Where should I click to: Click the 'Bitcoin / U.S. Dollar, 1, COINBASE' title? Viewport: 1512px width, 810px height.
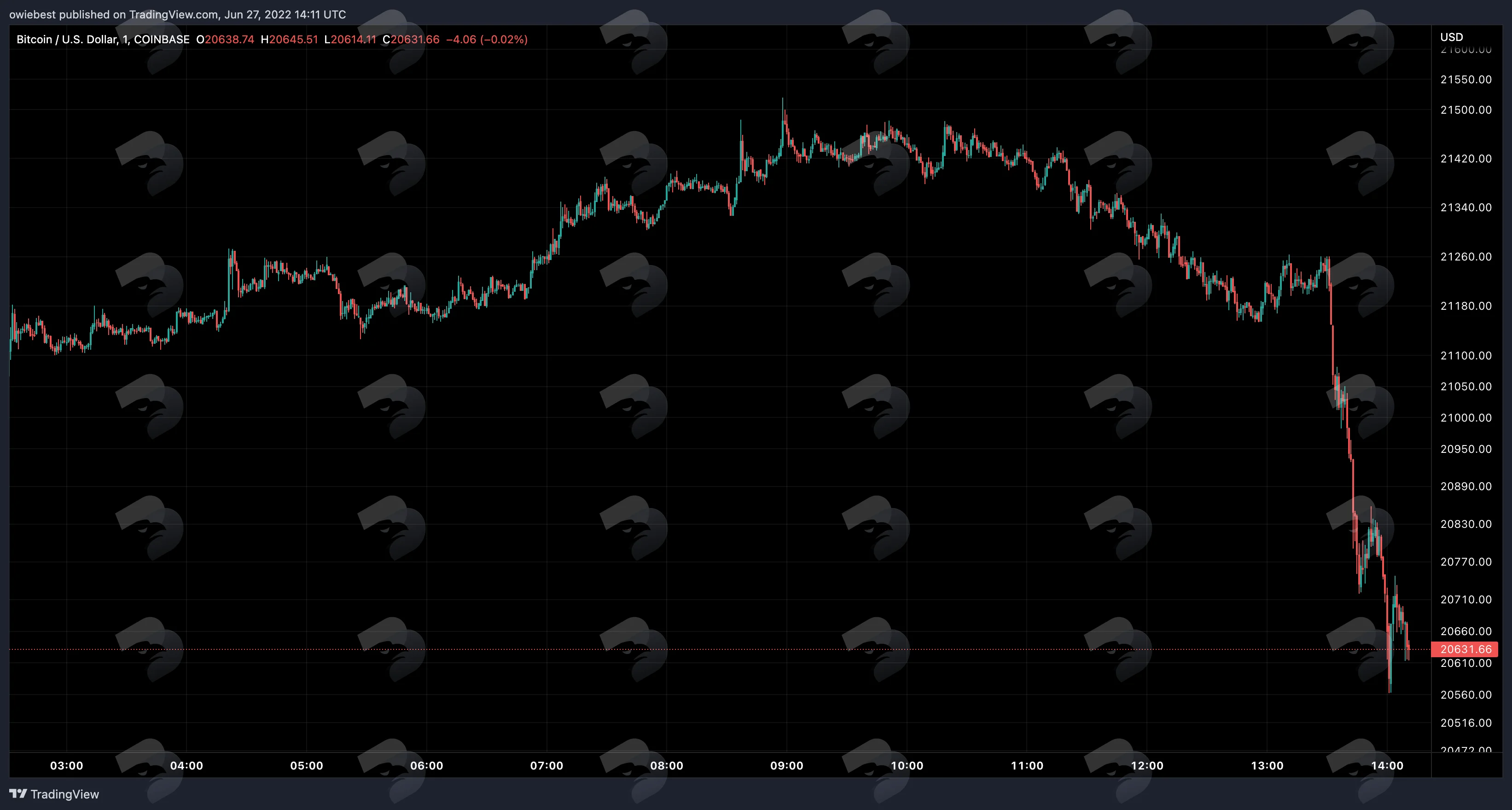(x=103, y=39)
